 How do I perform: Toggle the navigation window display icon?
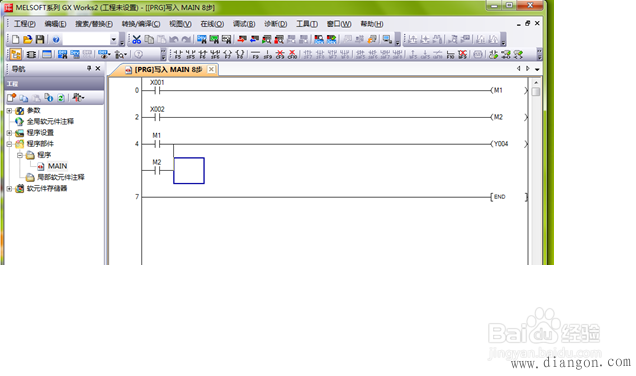tap(16, 54)
